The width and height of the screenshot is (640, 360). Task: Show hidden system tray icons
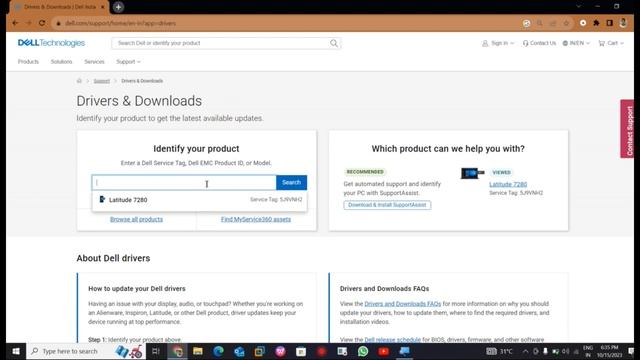[525, 351]
